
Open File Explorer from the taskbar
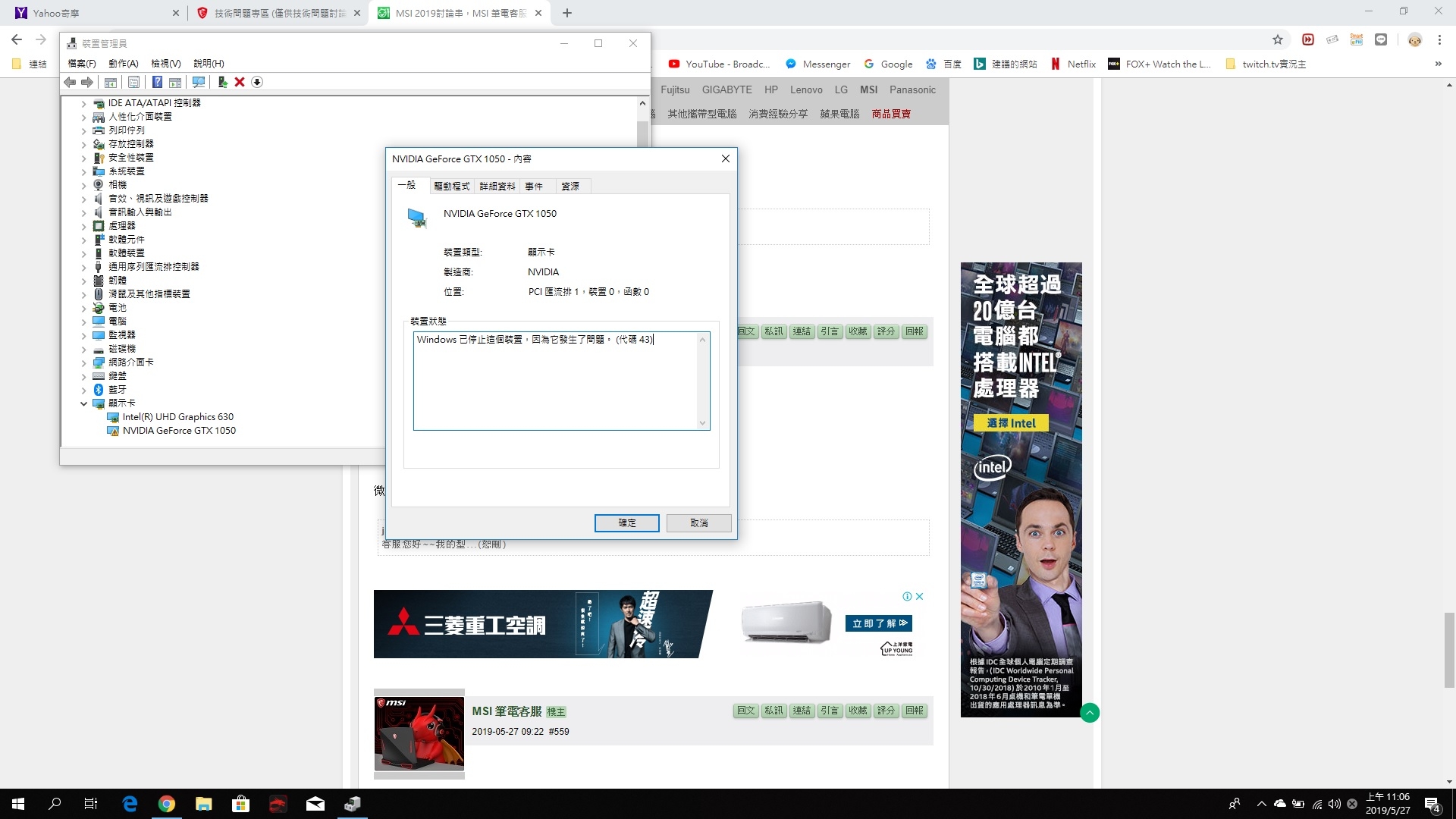(x=204, y=804)
